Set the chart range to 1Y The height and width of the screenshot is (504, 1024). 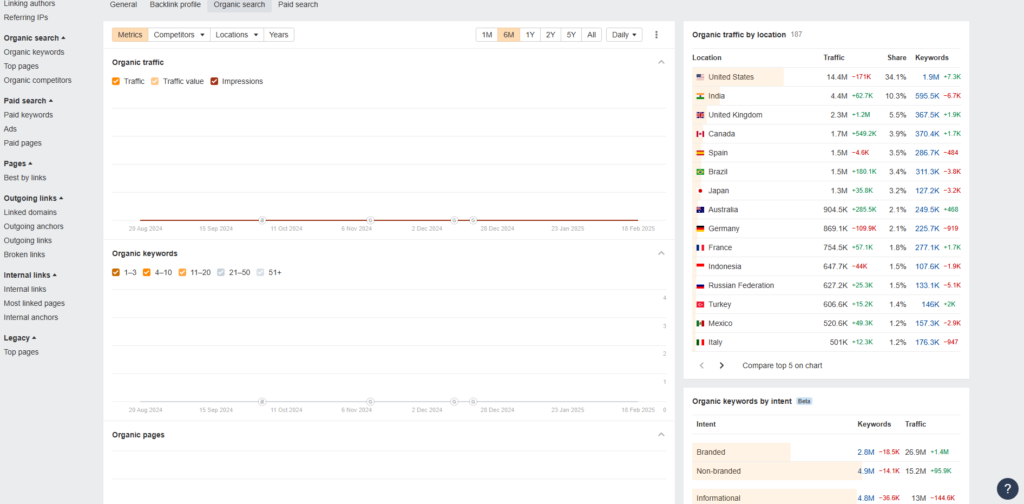(x=530, y=35)
